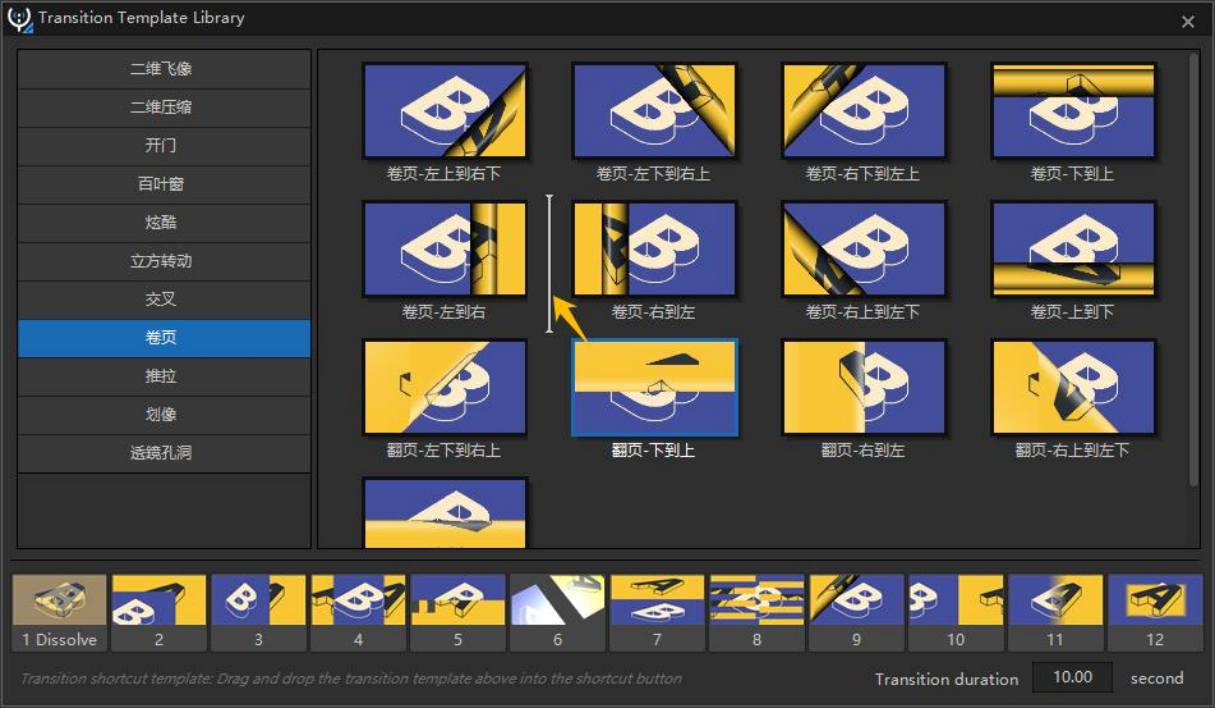Choose transition shortcut slot 12
Screen dimensions: 1215x708
[1155, 612]
